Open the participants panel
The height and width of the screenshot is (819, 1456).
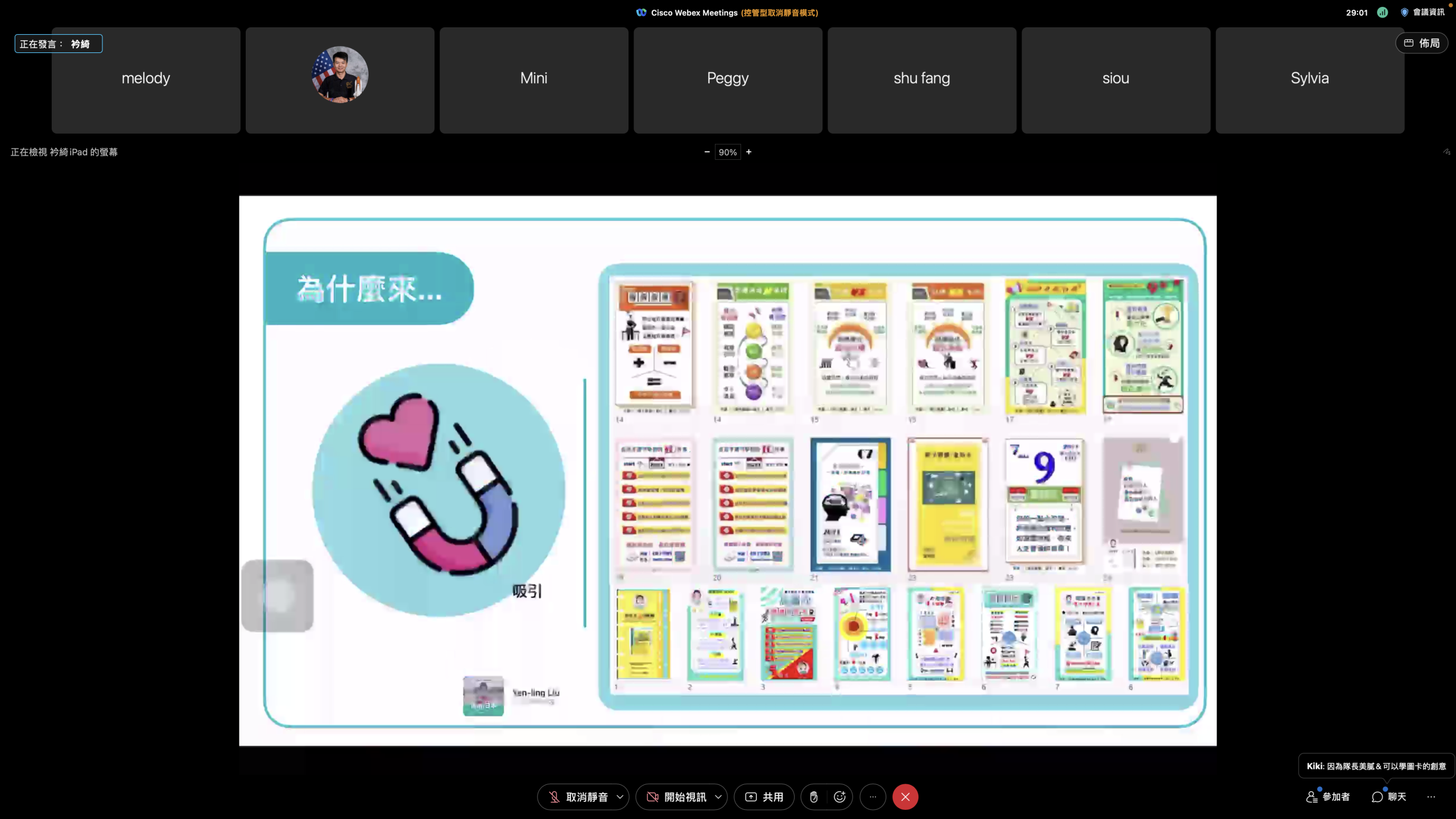point(1328,797)
